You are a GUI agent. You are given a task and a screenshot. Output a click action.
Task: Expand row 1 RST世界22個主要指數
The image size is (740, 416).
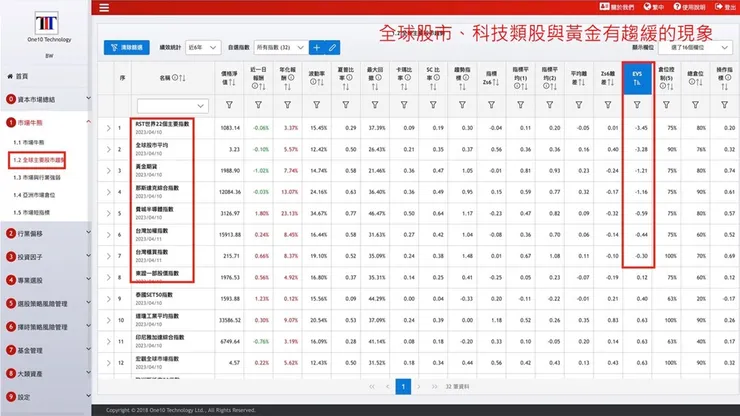coord(108,128)
